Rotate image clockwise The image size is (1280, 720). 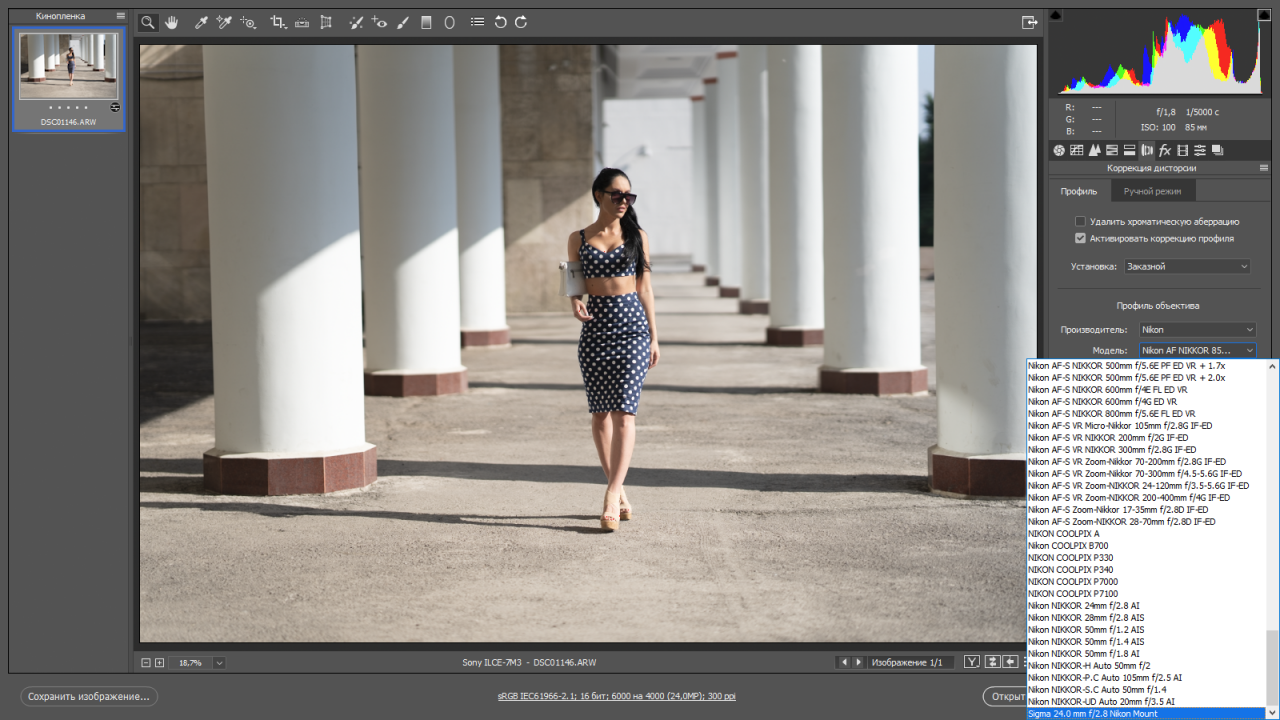click(521, 22)
